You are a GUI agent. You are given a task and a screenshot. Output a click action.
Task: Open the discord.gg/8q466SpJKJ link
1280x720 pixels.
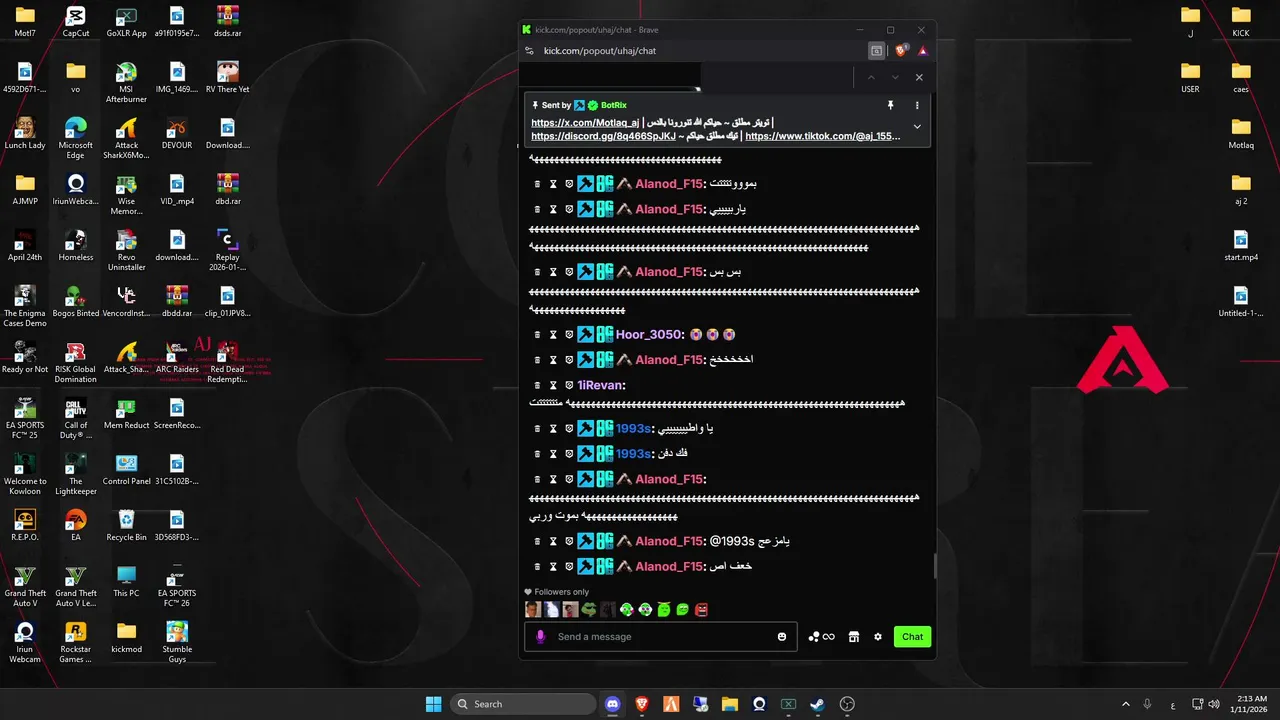(x=603, y=136)
